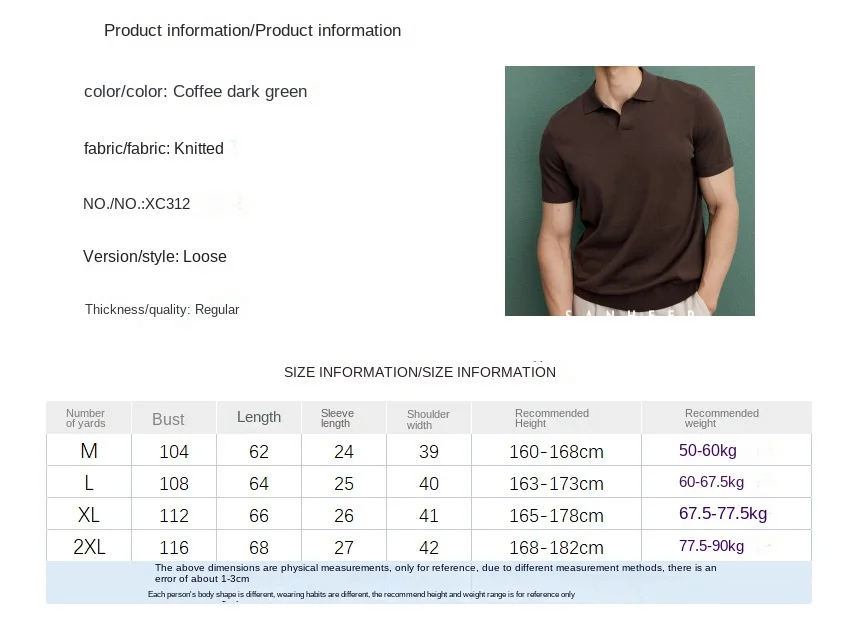The image size is (849, 632).
Task: Click the 'Each person's body shape is different' note
Action: point(361,595)
